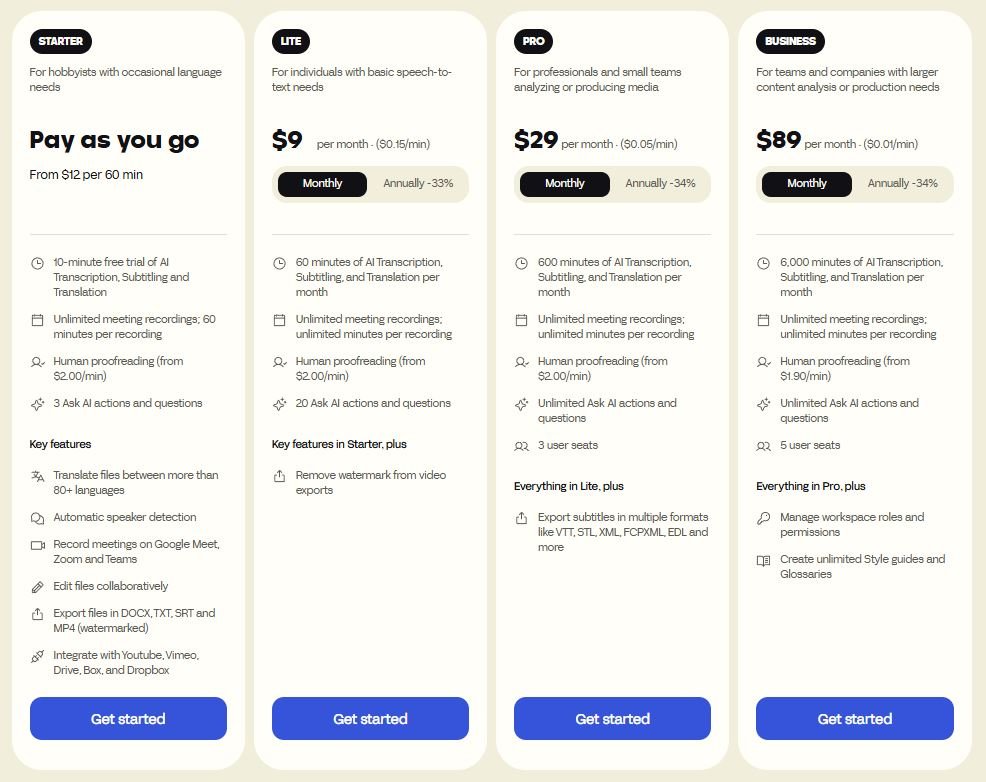Viewport: 986px width, 782px height.
Task: Click the export icon in Lite plan
Action: (280, 476)
